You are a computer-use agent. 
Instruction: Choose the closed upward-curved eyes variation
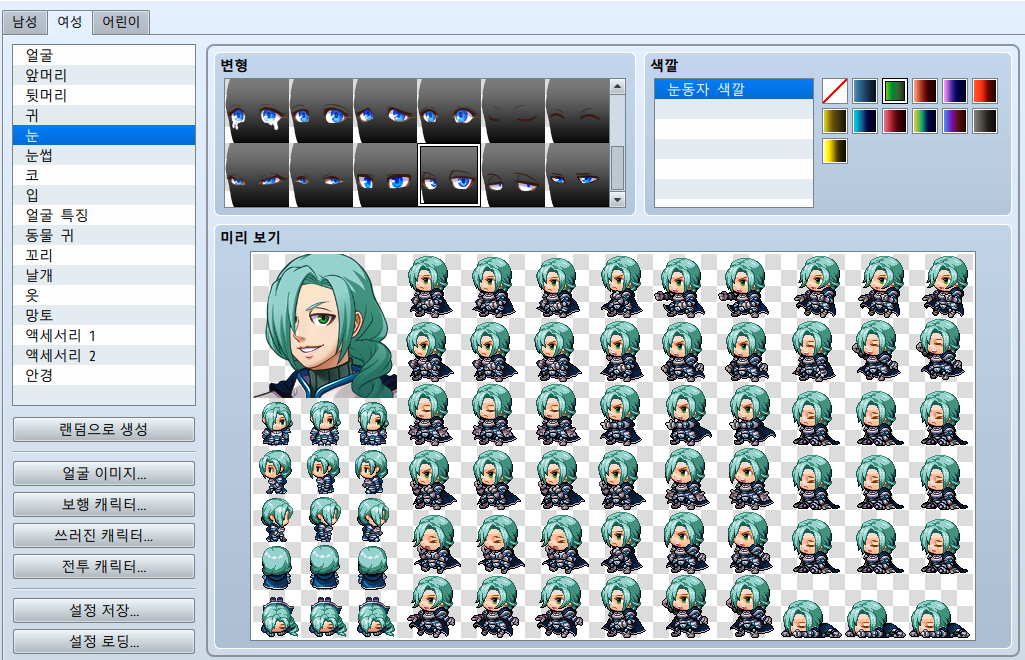point(577,111)
